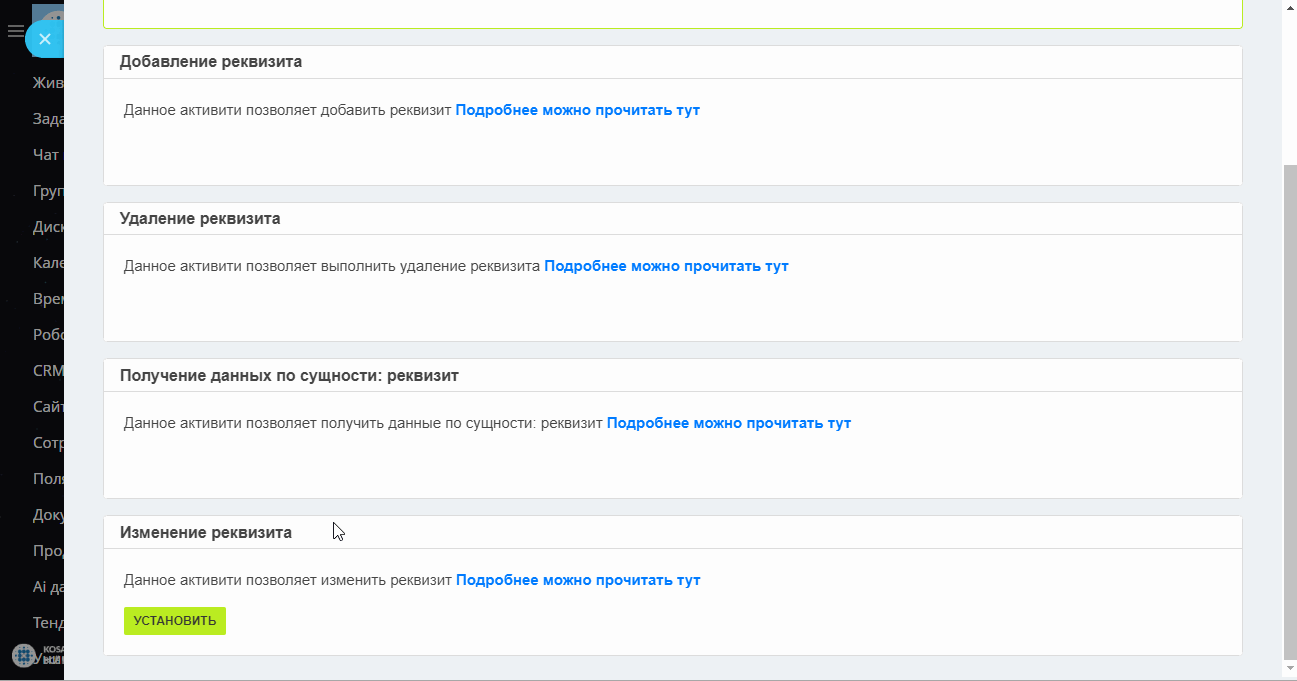Install the Изменение реквизита activity

point(175,621)
